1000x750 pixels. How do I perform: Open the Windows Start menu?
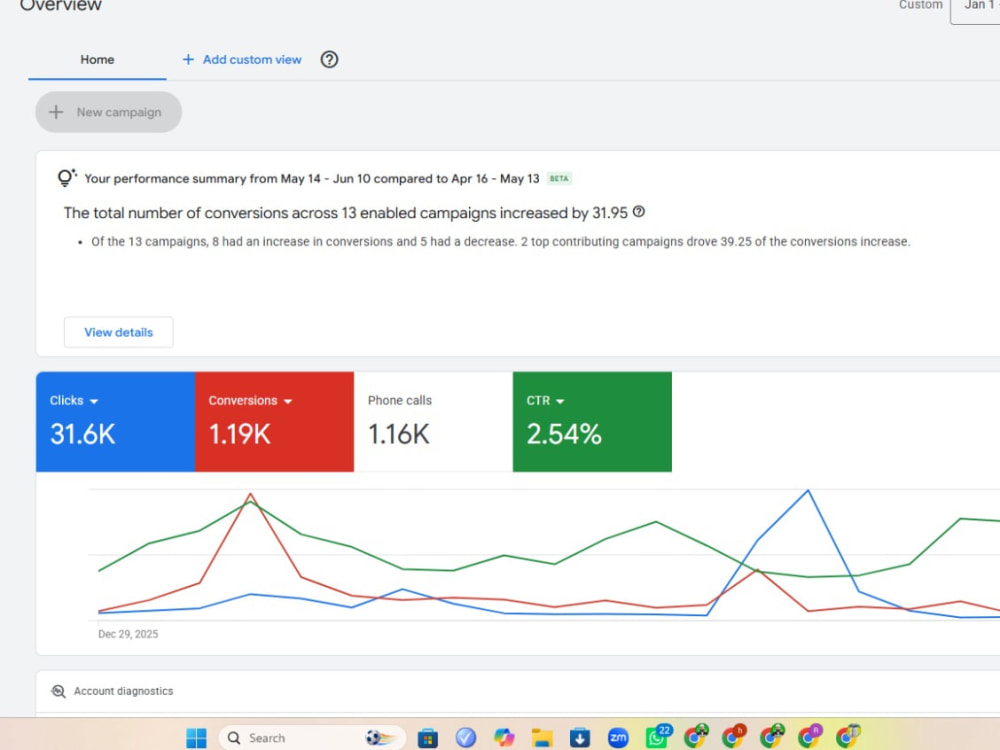point(196,738)
